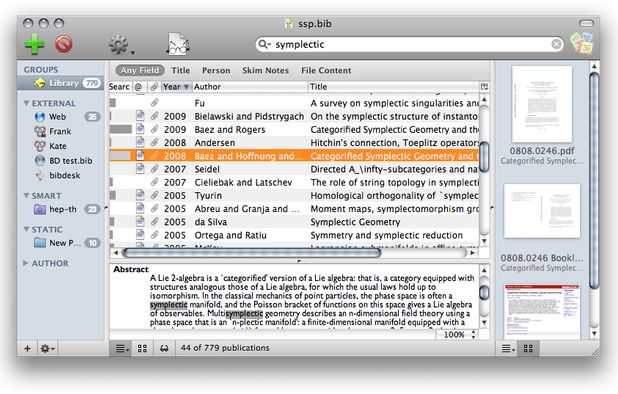Select the Cieliebak and Latschev row
Screen dimensions: 618x394
point(294,182)
